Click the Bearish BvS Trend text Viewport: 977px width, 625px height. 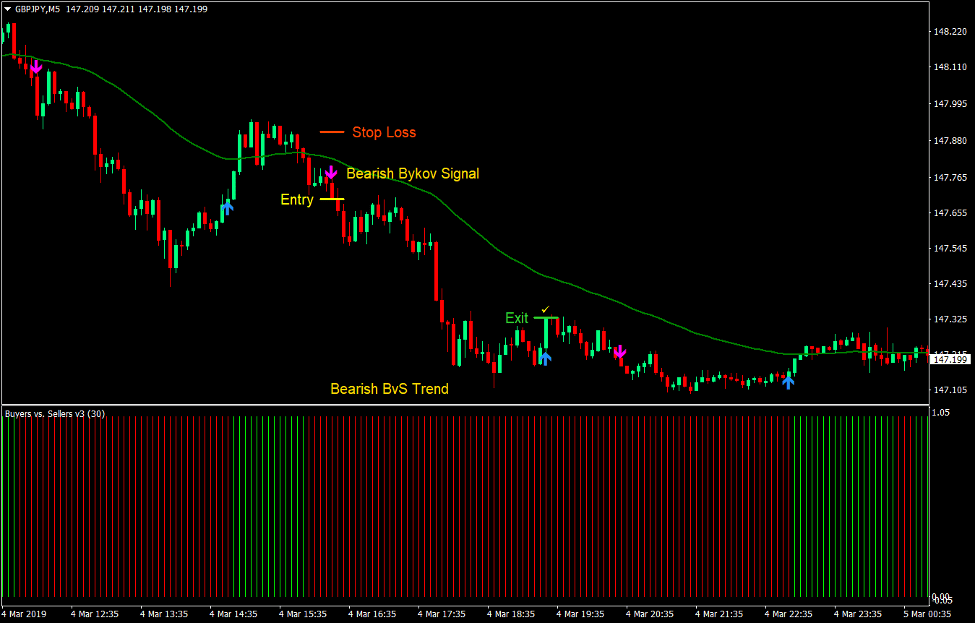388,388
